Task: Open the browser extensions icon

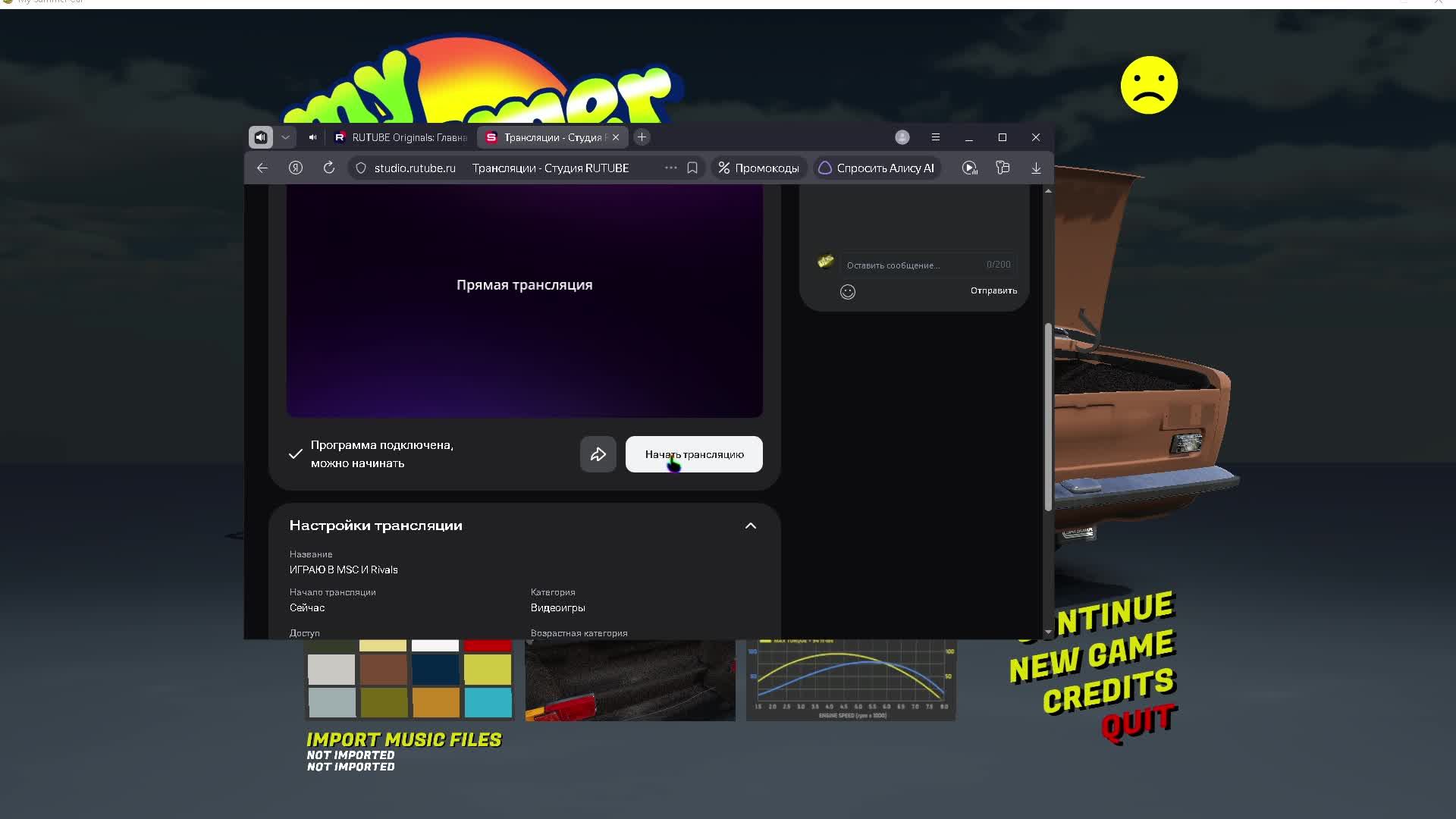Action: click(x=1003, y=168)
